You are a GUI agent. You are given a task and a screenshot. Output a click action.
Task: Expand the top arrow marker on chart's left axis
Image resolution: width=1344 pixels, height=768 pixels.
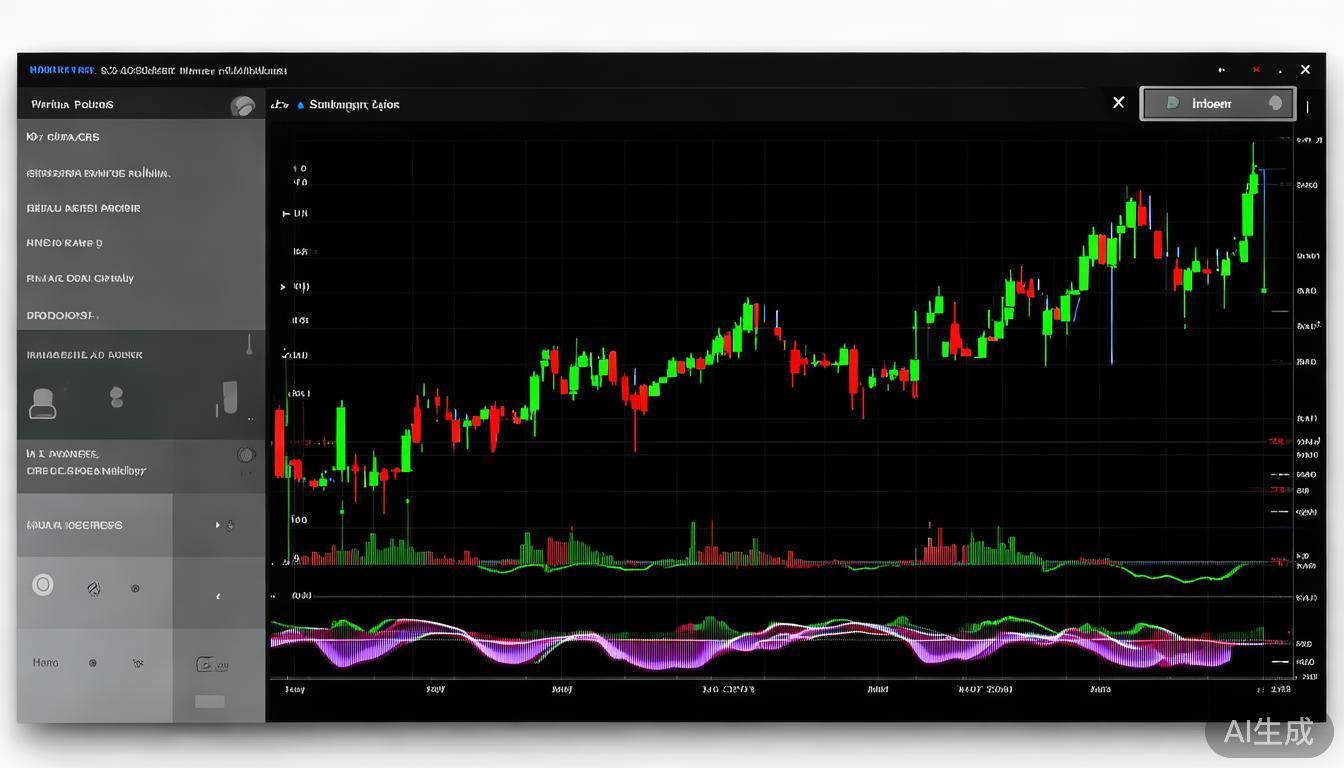click(286, 213)
